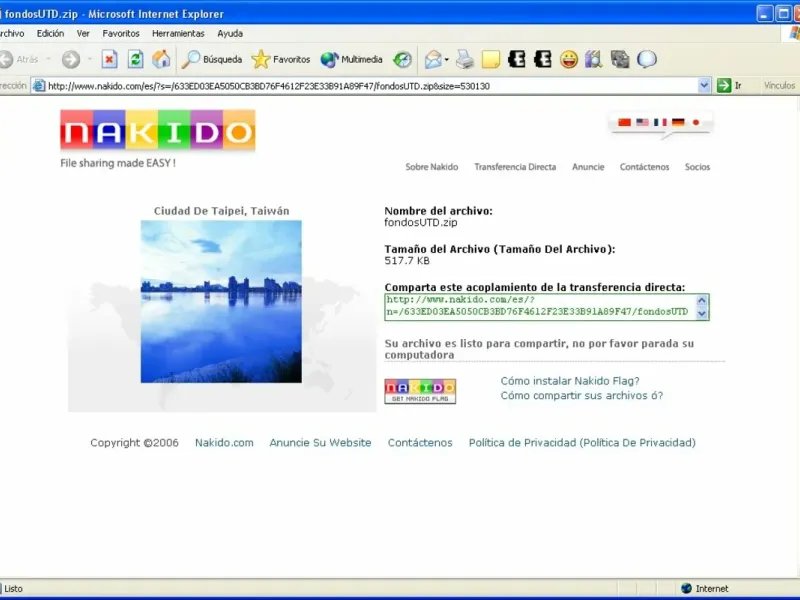Screen dimensions: 800x600
Task: Open the Ver menu
Action: 83,34
